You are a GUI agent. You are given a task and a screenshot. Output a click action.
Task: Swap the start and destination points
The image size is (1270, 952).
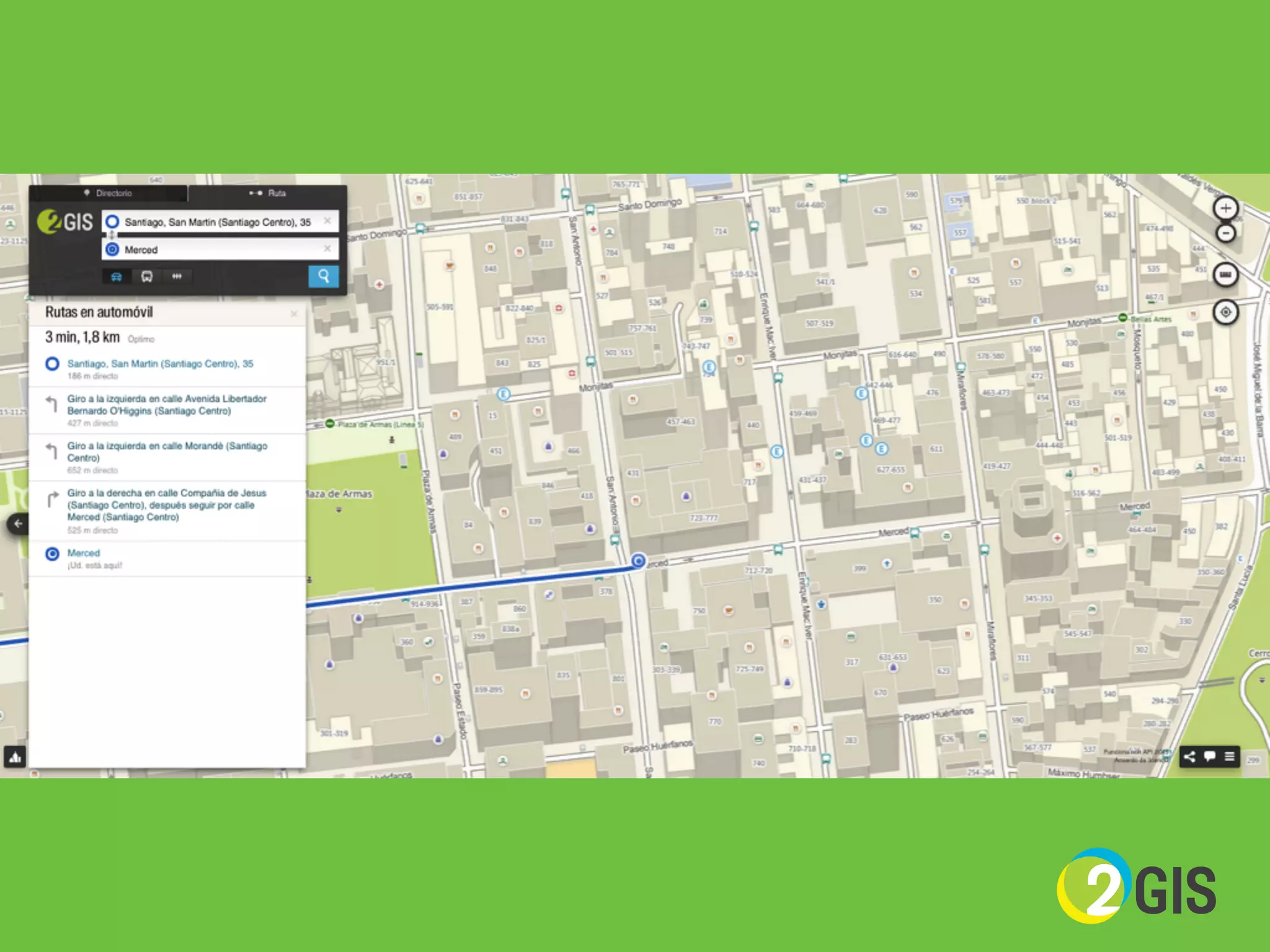112,236
